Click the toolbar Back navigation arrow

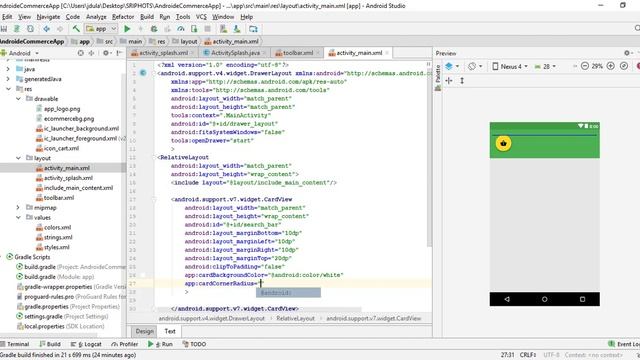point(47,29)
